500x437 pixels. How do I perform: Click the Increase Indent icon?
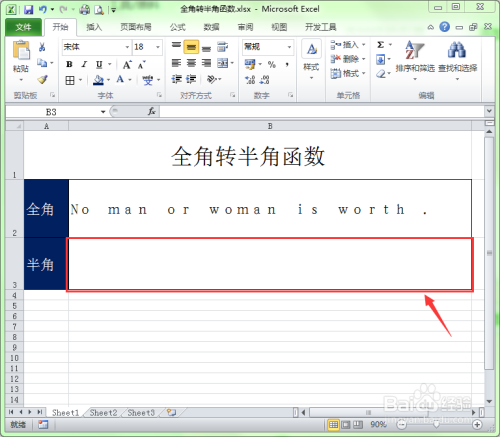click(191, 79)
